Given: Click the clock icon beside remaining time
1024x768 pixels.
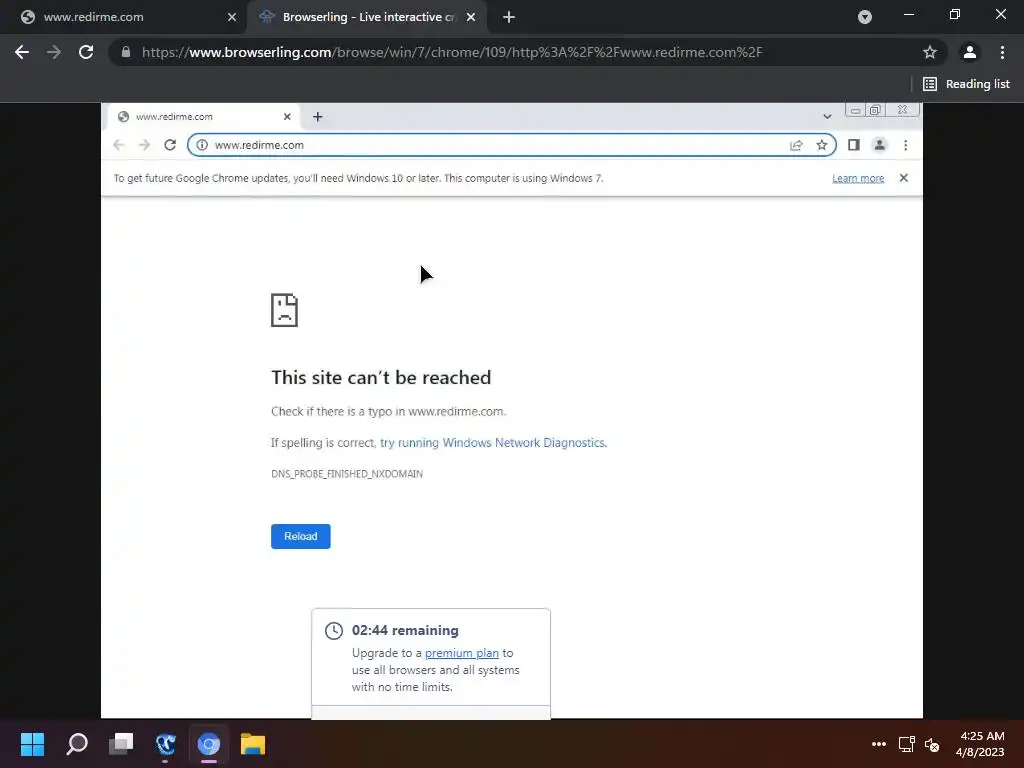Looking at the screenshot, I should click(x=334, y=630).
